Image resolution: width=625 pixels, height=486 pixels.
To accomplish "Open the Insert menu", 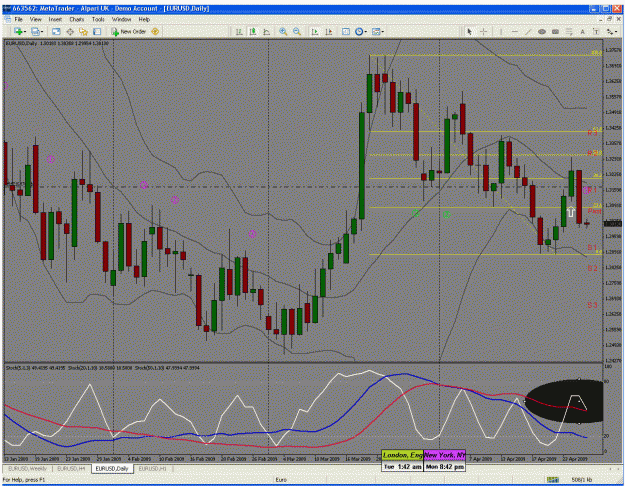I will tap(55, 19).
